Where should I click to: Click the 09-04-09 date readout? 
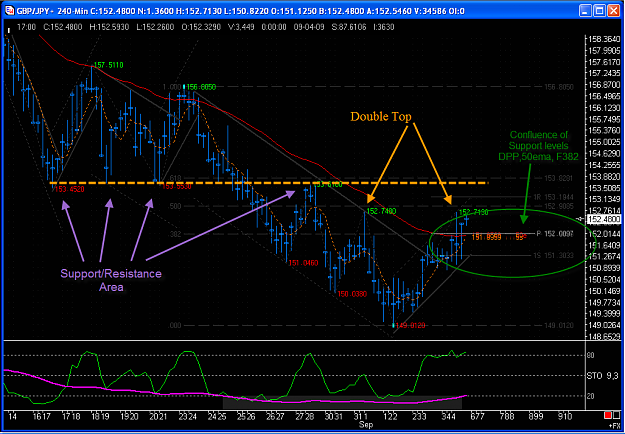point(309,27)
